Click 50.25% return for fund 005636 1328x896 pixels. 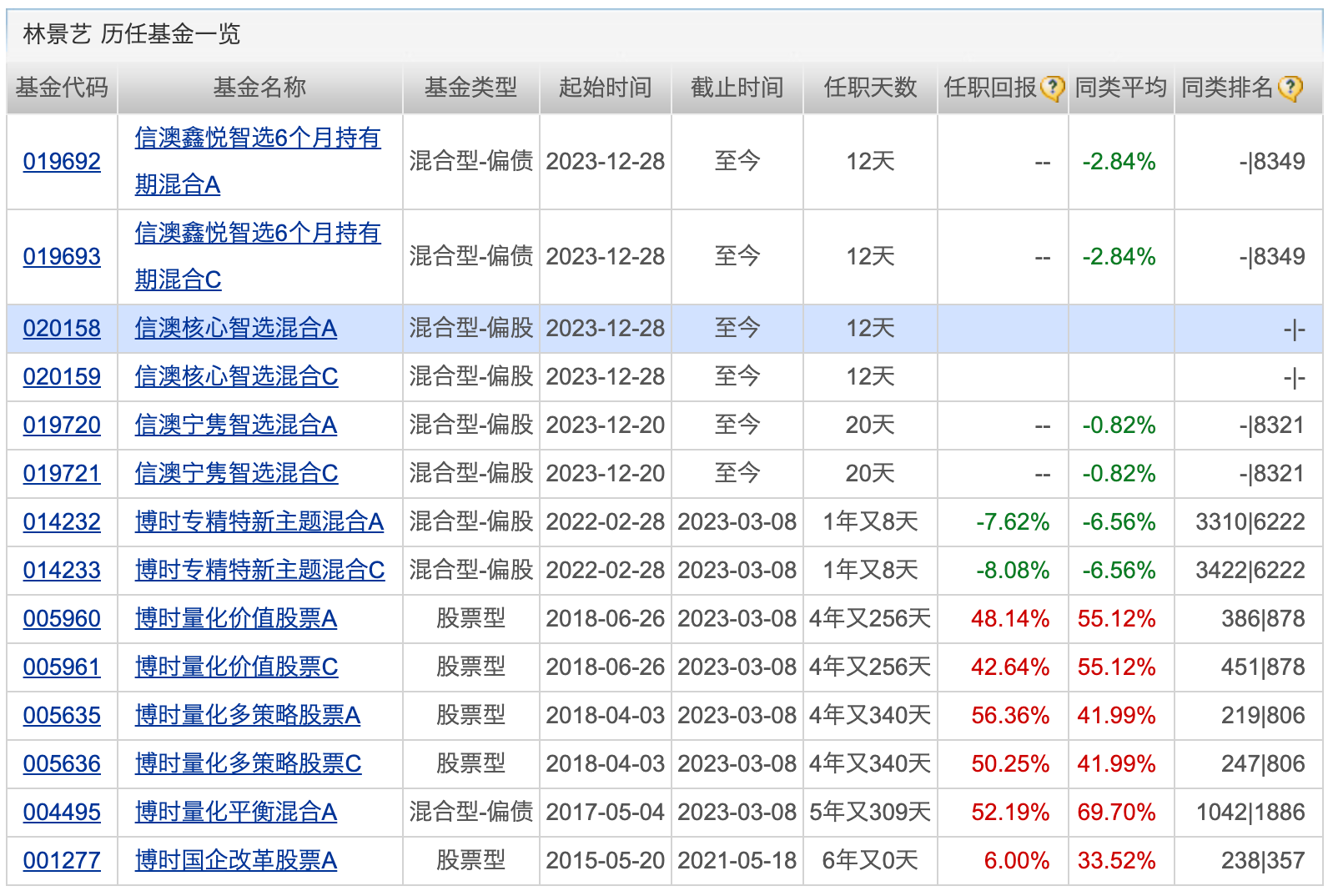pos(1010,763)
